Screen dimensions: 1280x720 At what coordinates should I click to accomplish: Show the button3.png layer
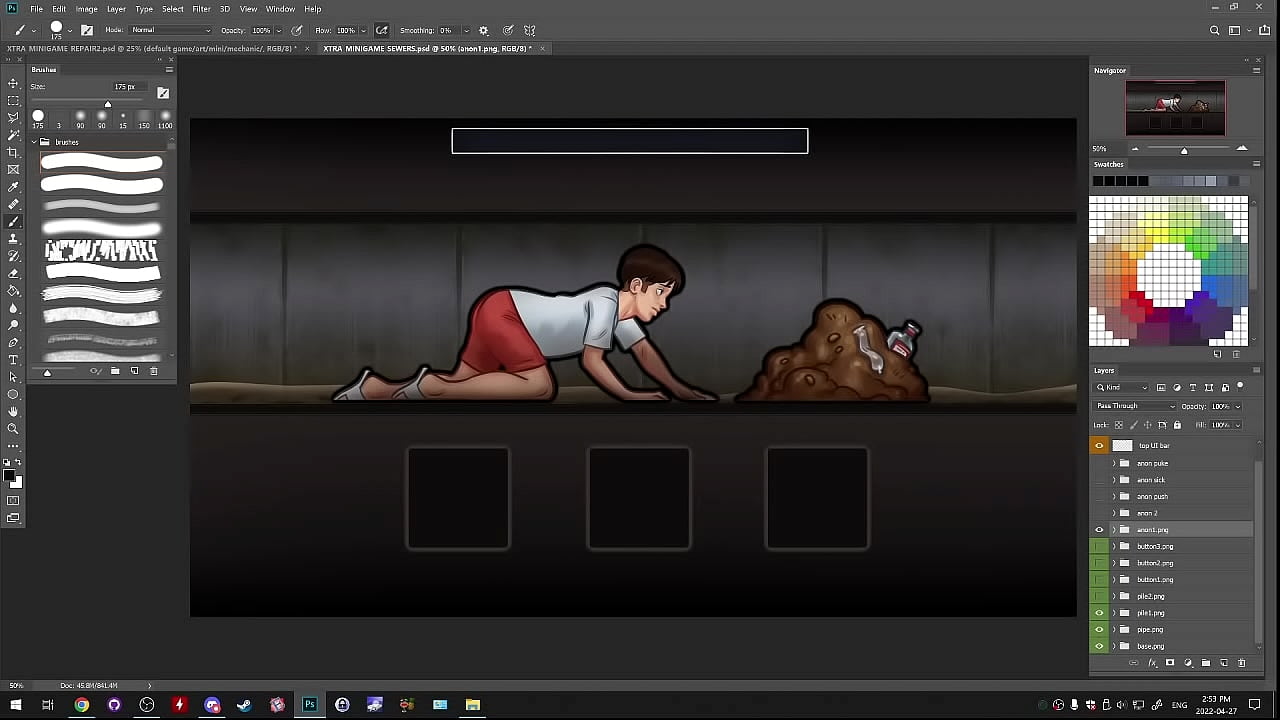coord(1099,547)
